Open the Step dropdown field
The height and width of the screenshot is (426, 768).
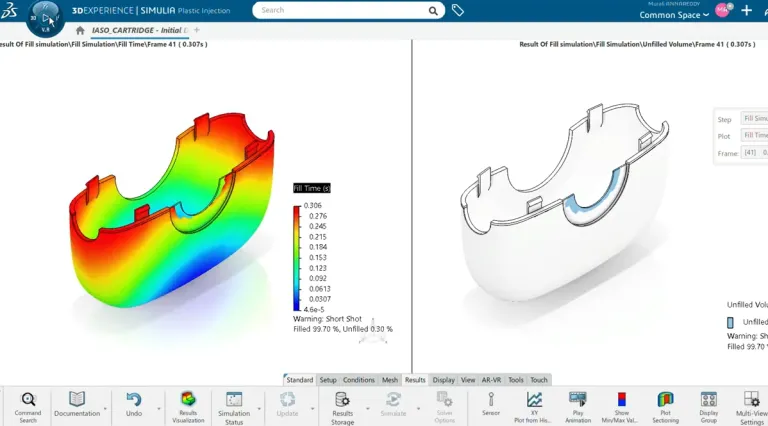pyautogui.click(x=754, y=118)
